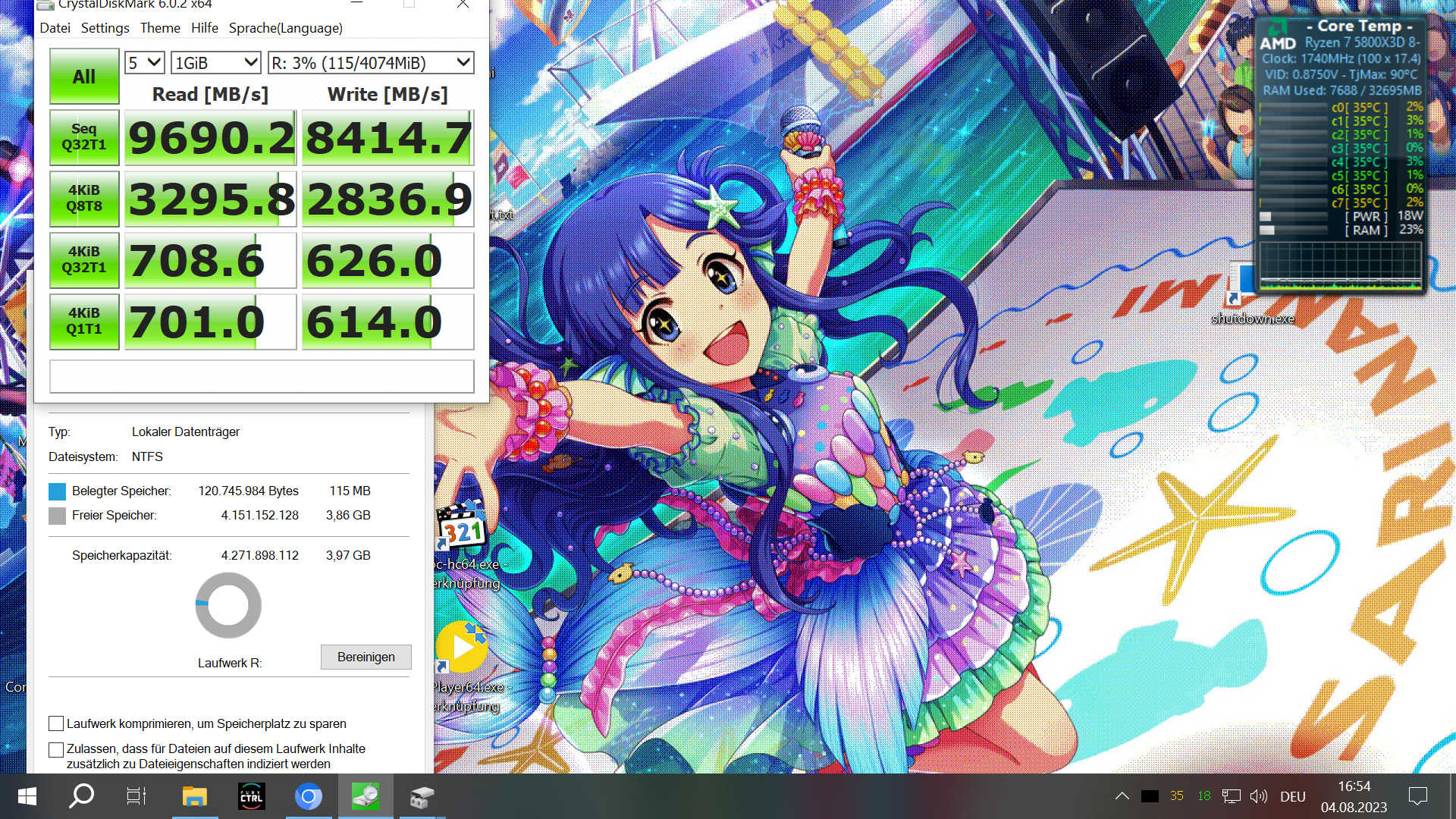The height and width of the screenshot is (819, 1456).
Task: Open the Chromium browser from taskbar
Action: (309, 797)
